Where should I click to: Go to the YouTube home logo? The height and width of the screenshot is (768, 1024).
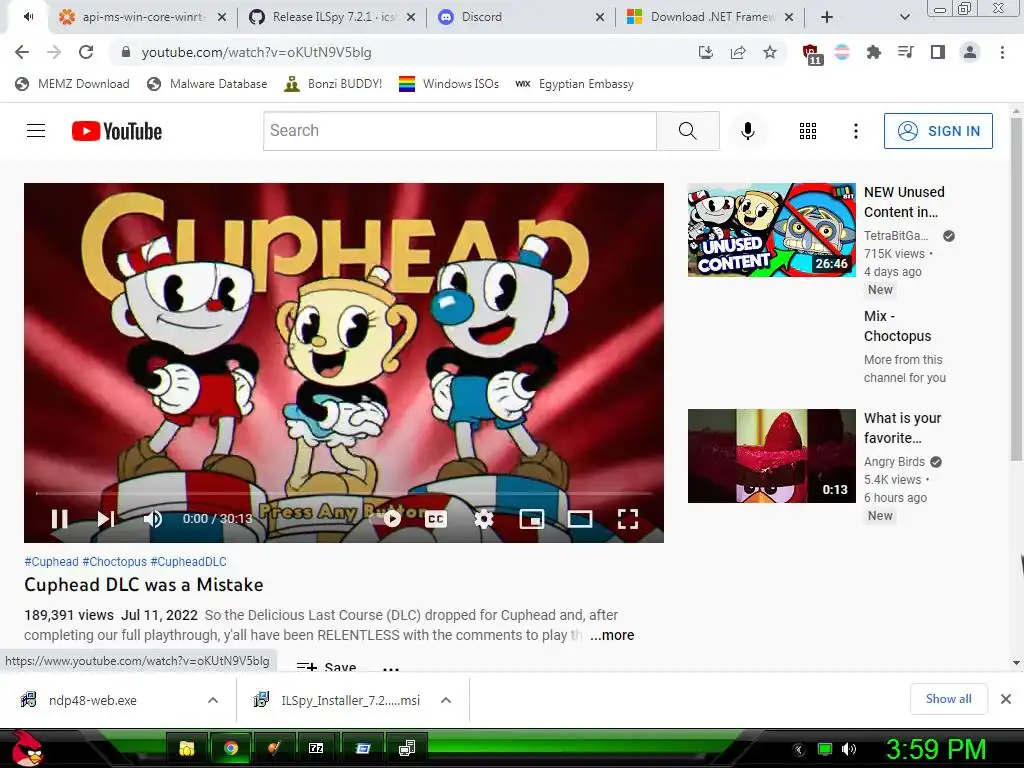pyautogui.click(x=117, y=131)
